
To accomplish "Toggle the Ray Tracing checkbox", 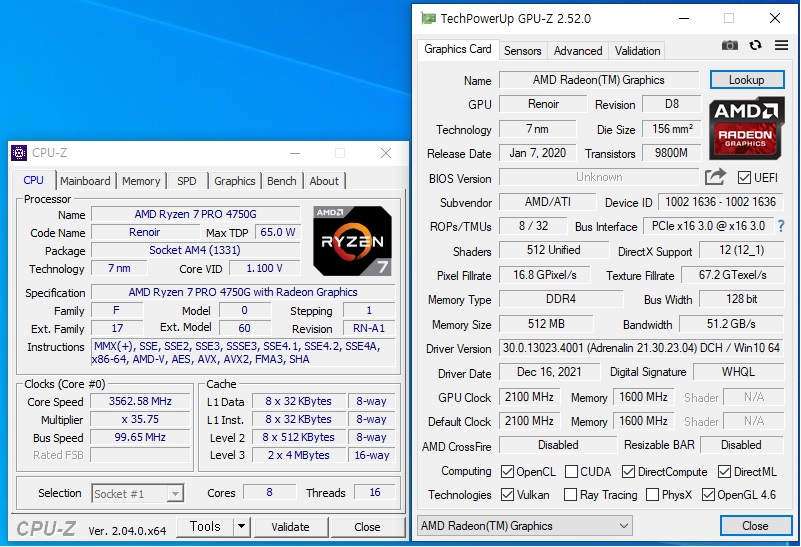I will coord(570,494).
